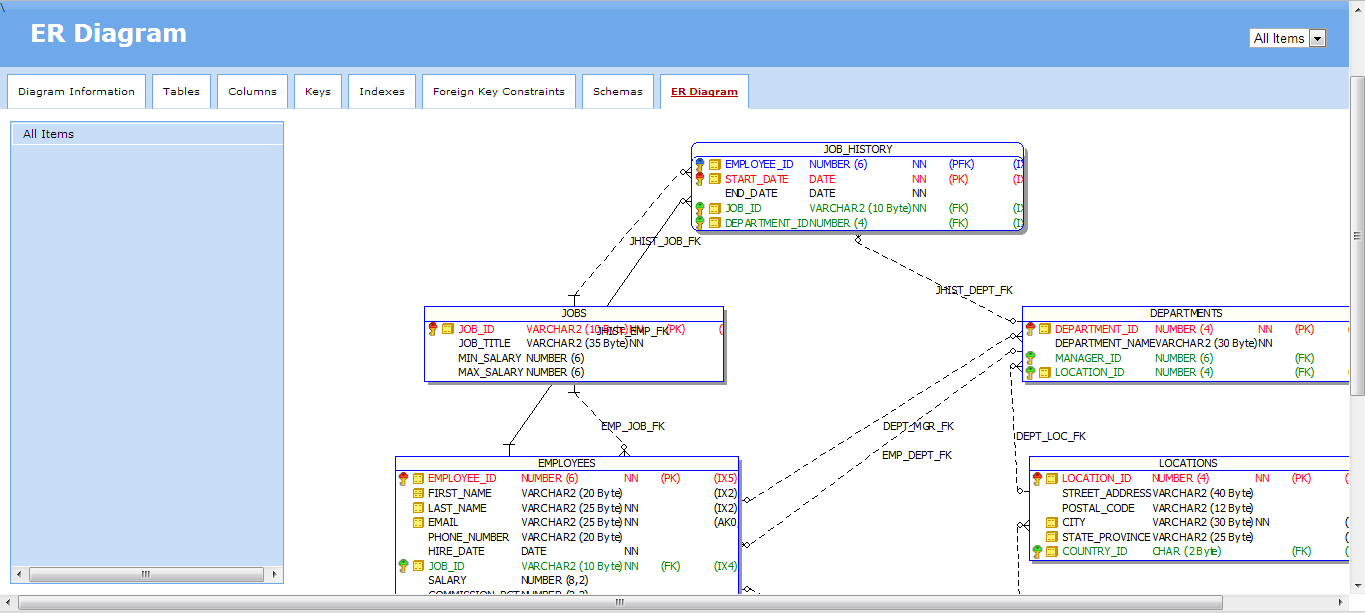1365x613 pixels.
Task: Select All Items in the left panel
Action: (x=49, y=134)
